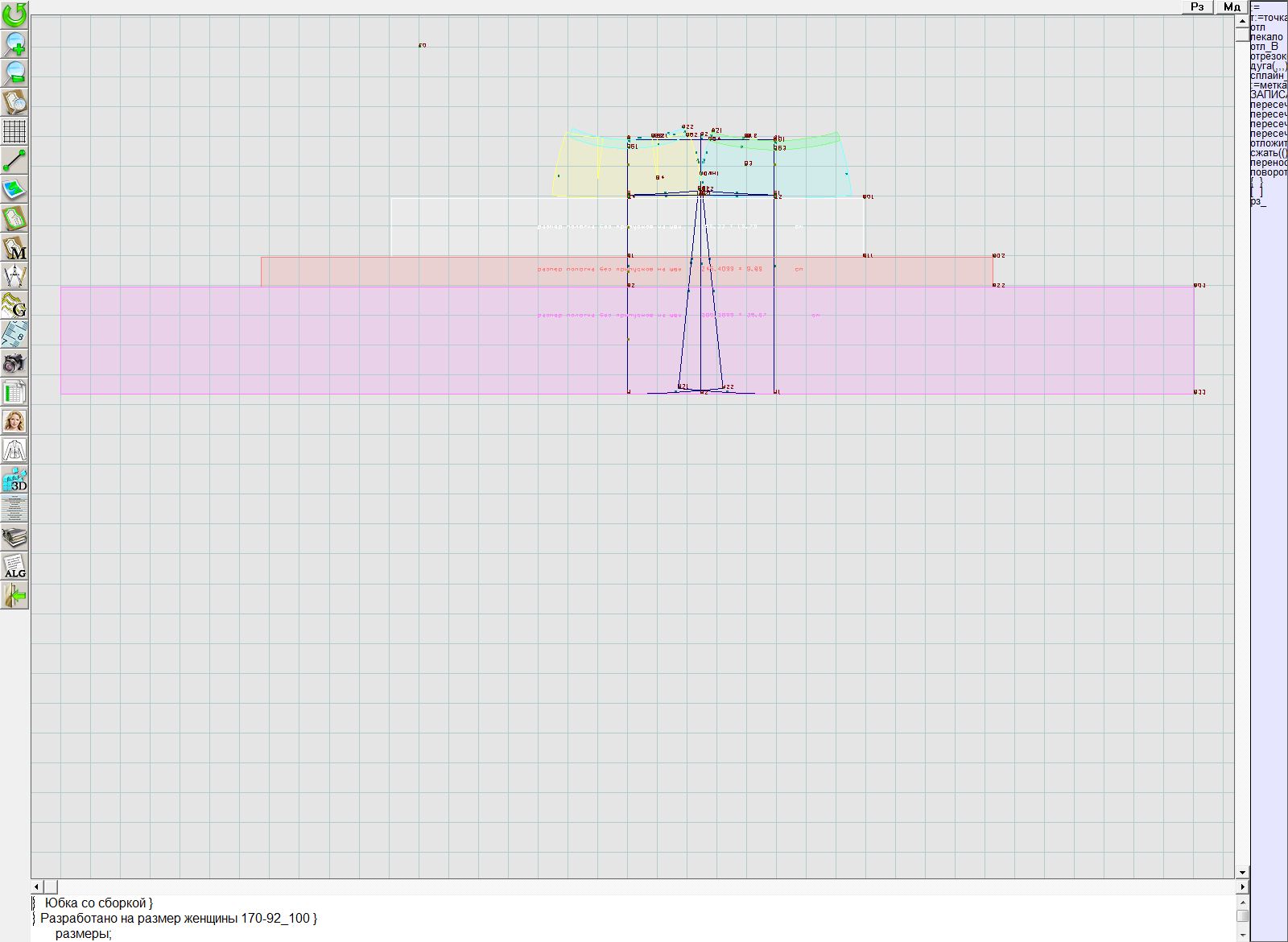Toggle the grid display icon
Screen dimensions: 1288x942
click(x=14, y=130)
